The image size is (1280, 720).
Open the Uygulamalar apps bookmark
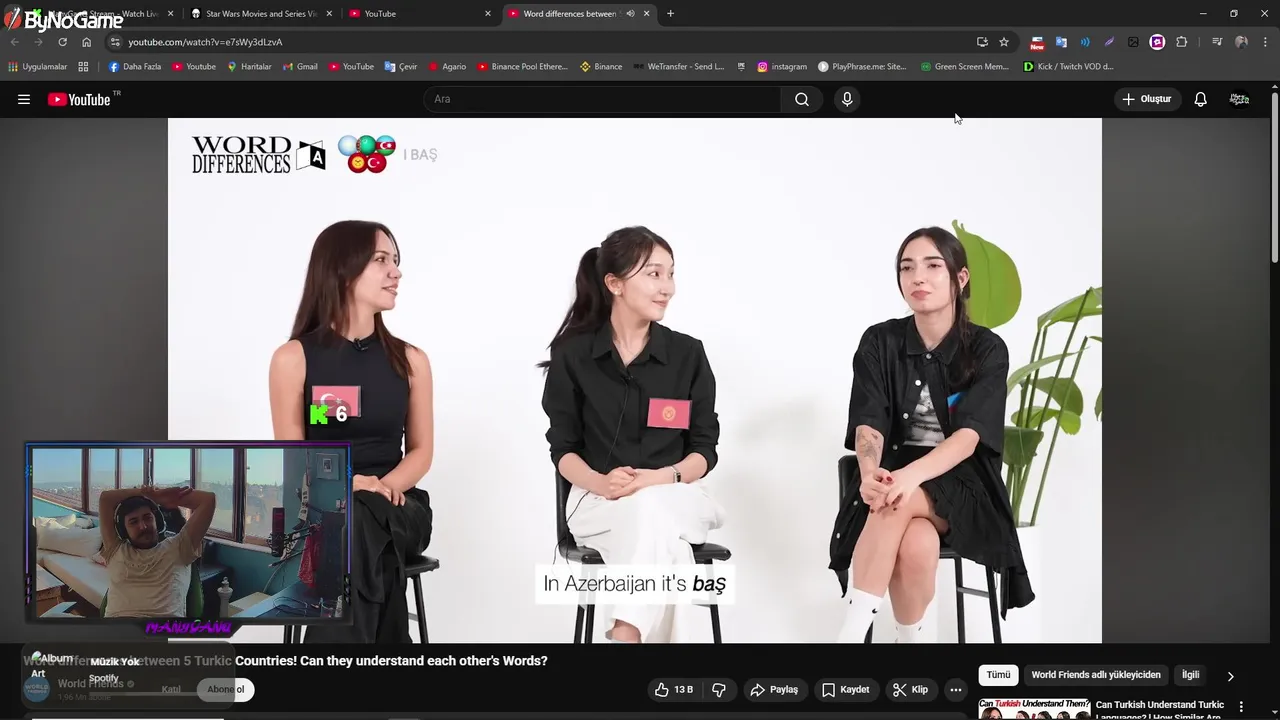[37, 67]
